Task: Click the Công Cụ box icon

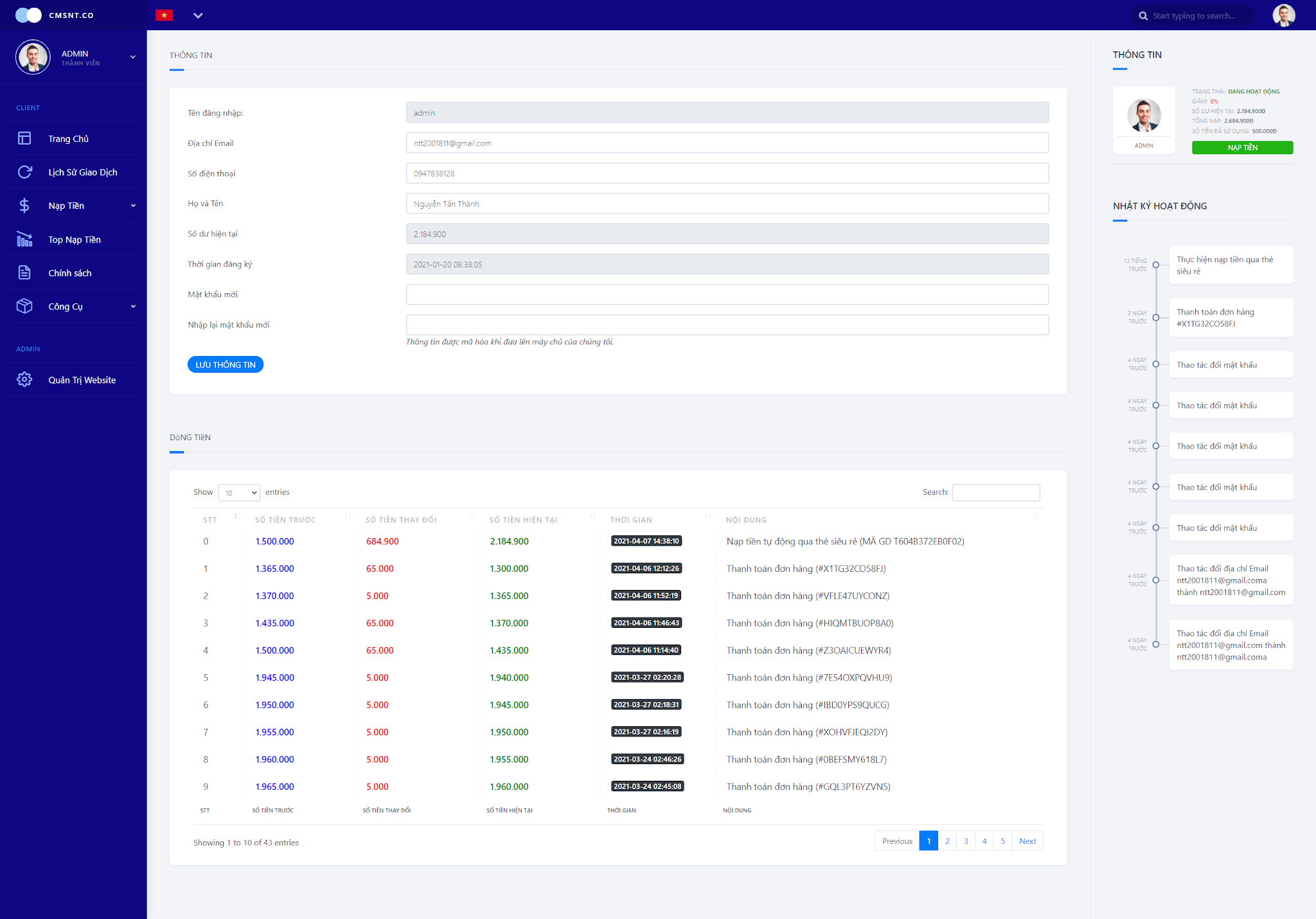Action: [x=24, y=306]
